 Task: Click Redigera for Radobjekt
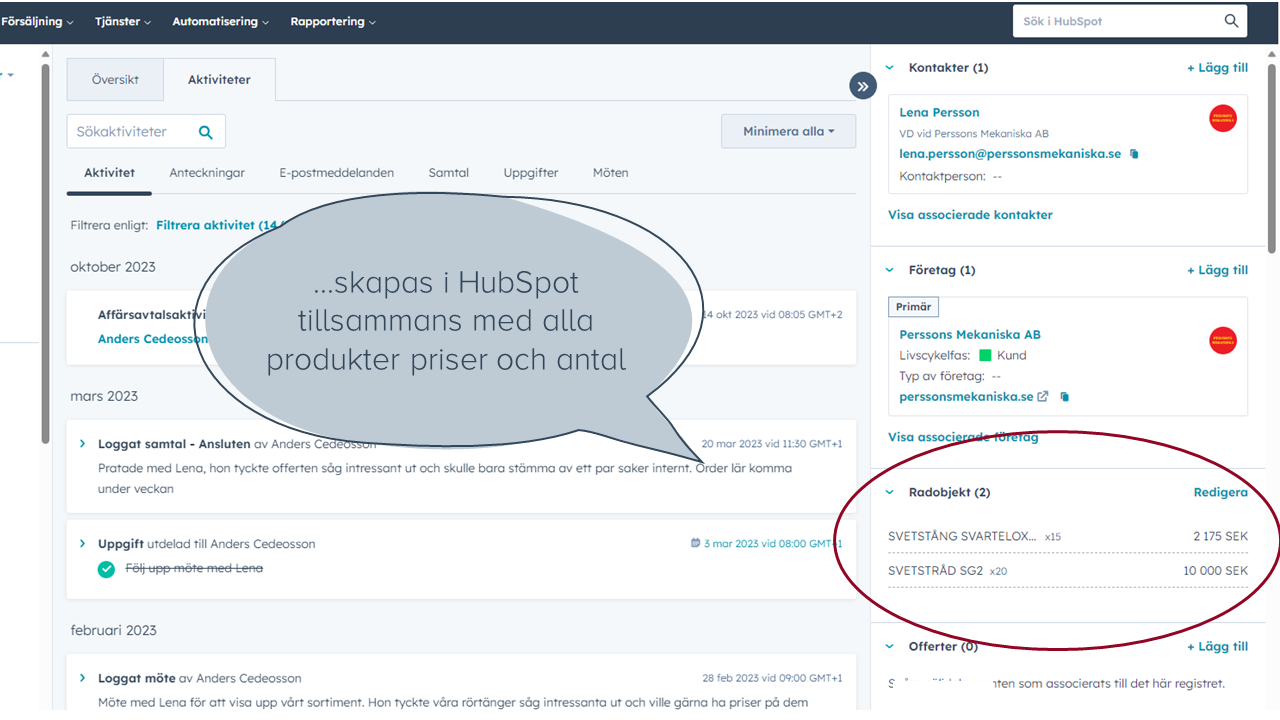coord(1221,492)
